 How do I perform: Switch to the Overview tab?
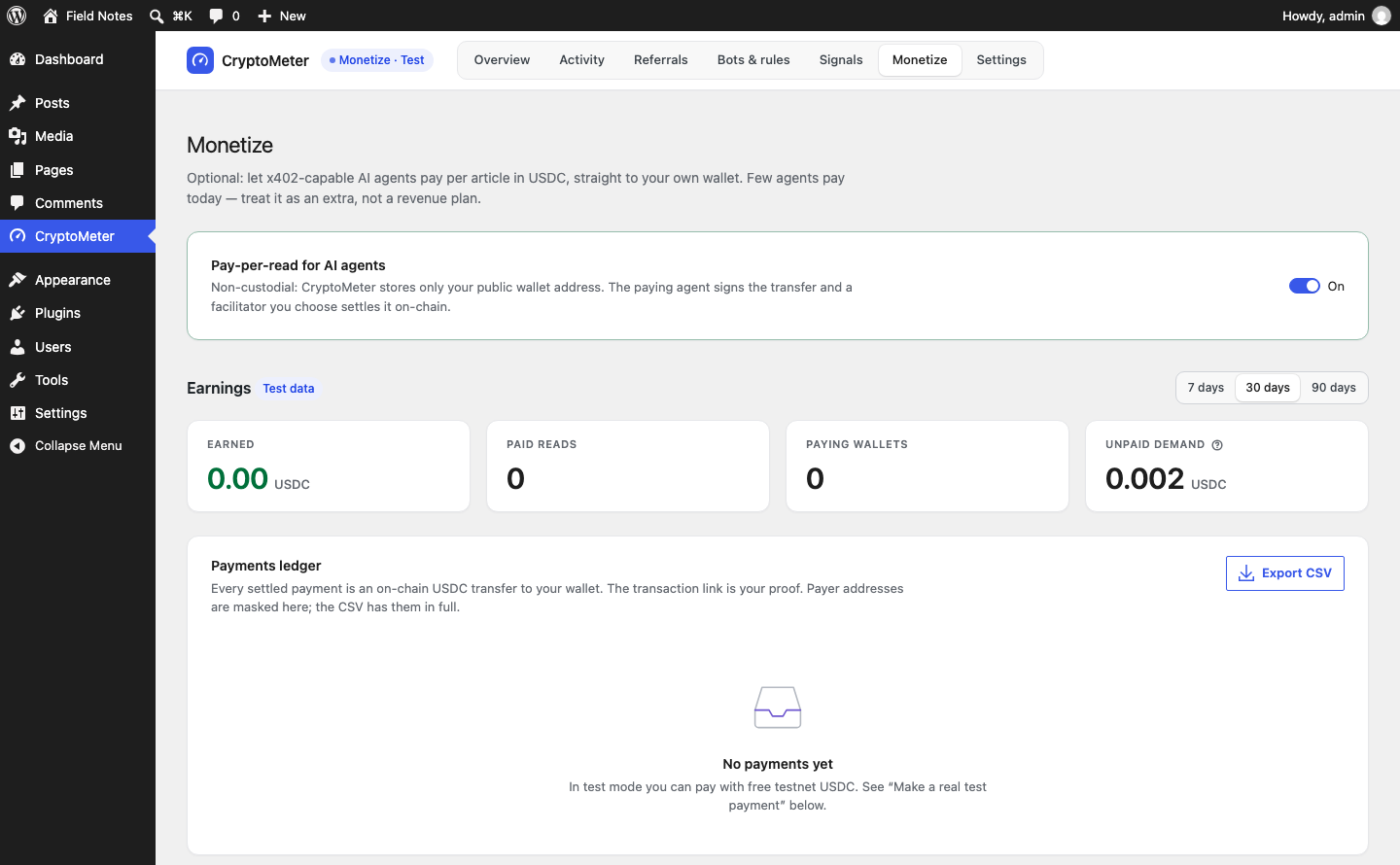pyautogui.click(x=502, y=60)
